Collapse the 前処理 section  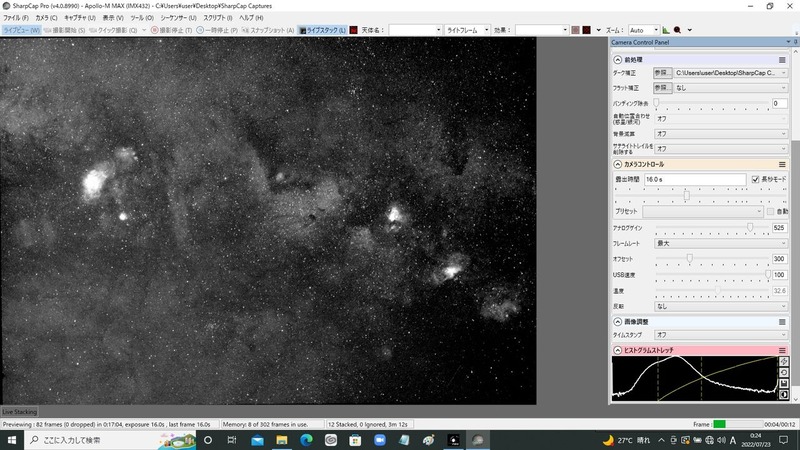click(x=617, y=60)
